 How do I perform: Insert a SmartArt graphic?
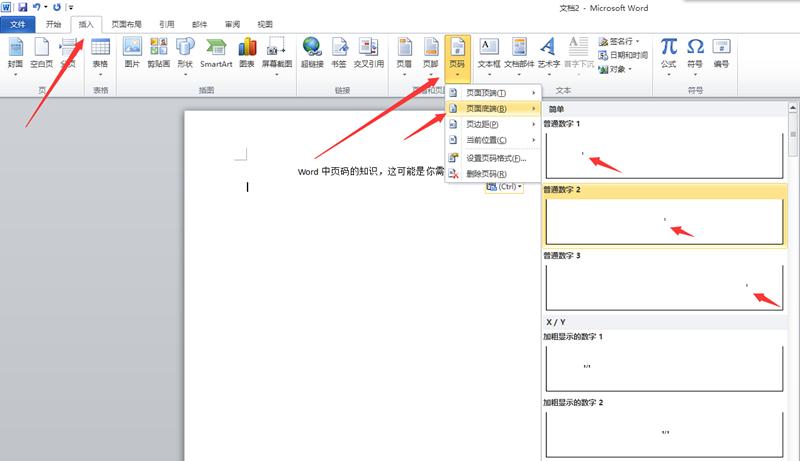click(216, 55)
